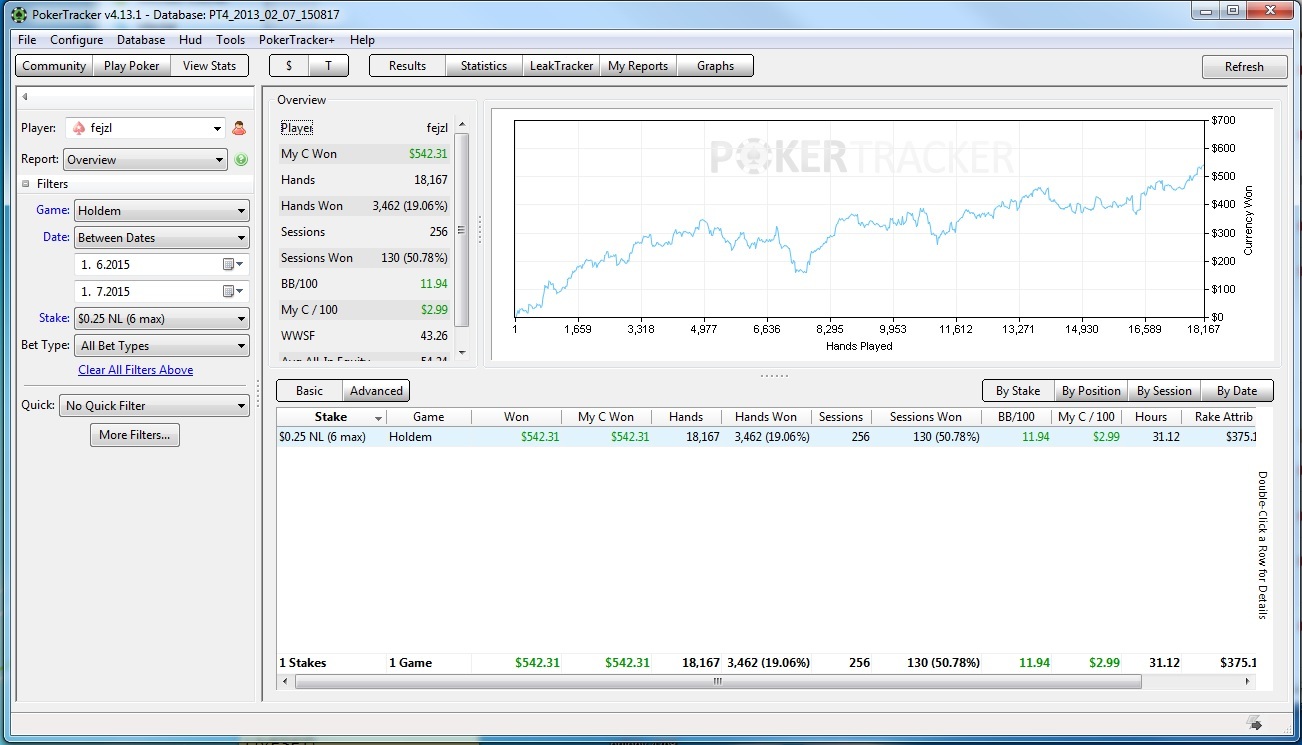The height and width of the screenshot is (745, 1302).
Task: Open the Results tab
Action: click(407, 66)
